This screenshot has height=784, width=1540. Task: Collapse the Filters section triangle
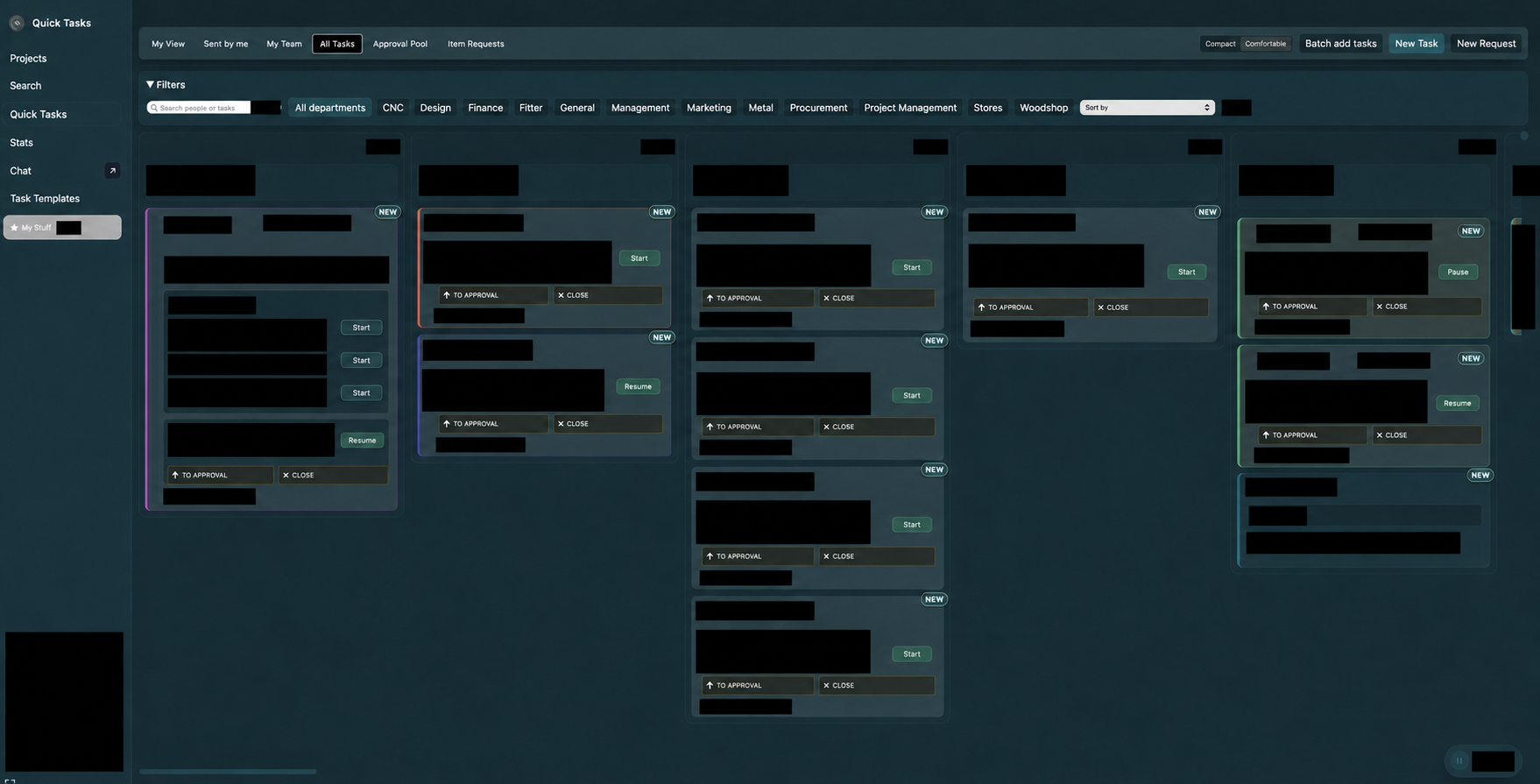tap(150, 85)
